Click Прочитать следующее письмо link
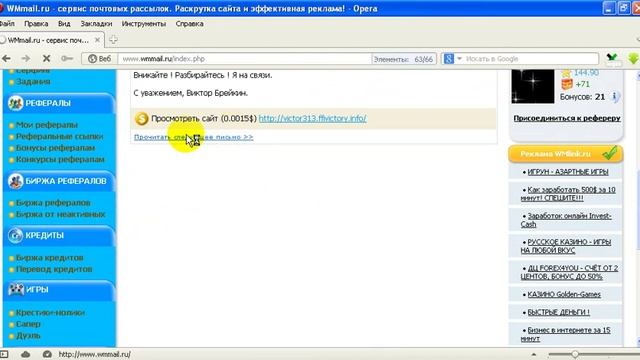The width and height of the screenshot is (640, 360). click(193, 137)
